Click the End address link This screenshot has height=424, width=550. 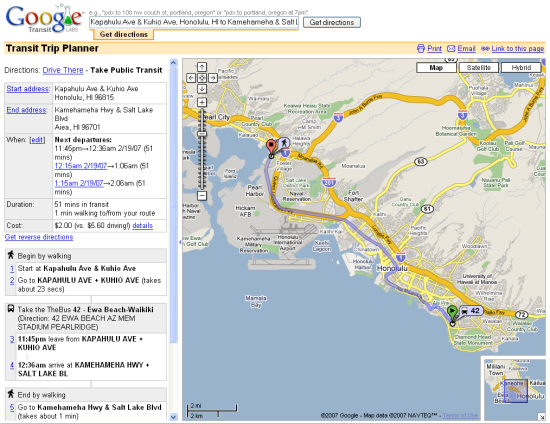pyautogui.click(x=26, y=110)
